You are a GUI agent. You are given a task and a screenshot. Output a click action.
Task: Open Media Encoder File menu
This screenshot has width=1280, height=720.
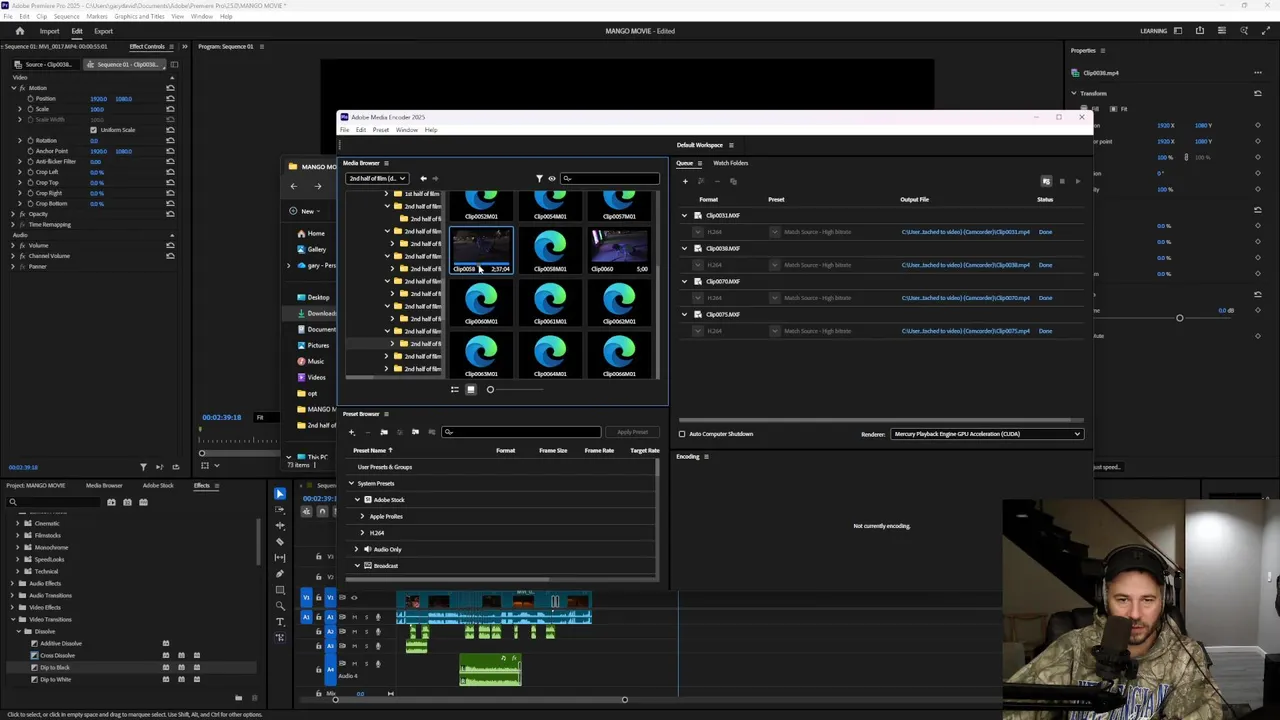click(344, 130)
